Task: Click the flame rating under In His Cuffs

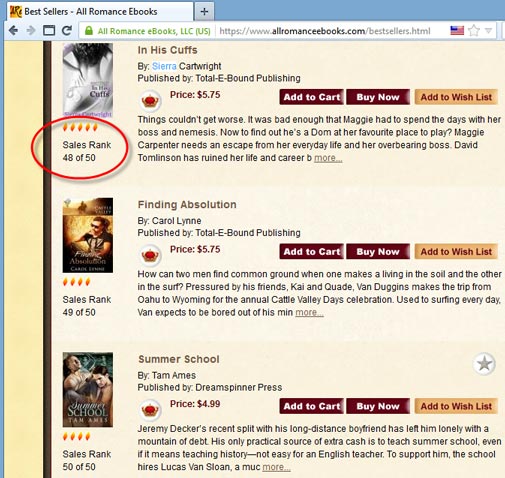Action: (x=80, y=127)
